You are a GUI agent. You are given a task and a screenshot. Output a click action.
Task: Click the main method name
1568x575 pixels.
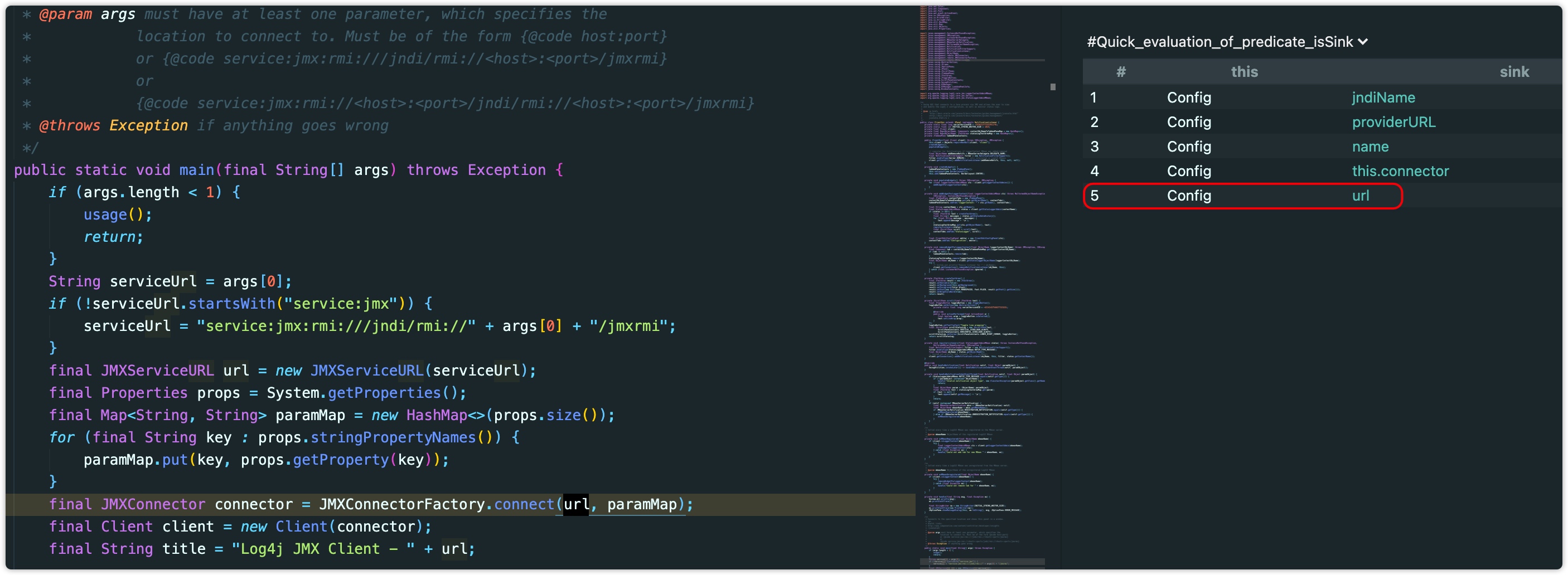(197, 170)
